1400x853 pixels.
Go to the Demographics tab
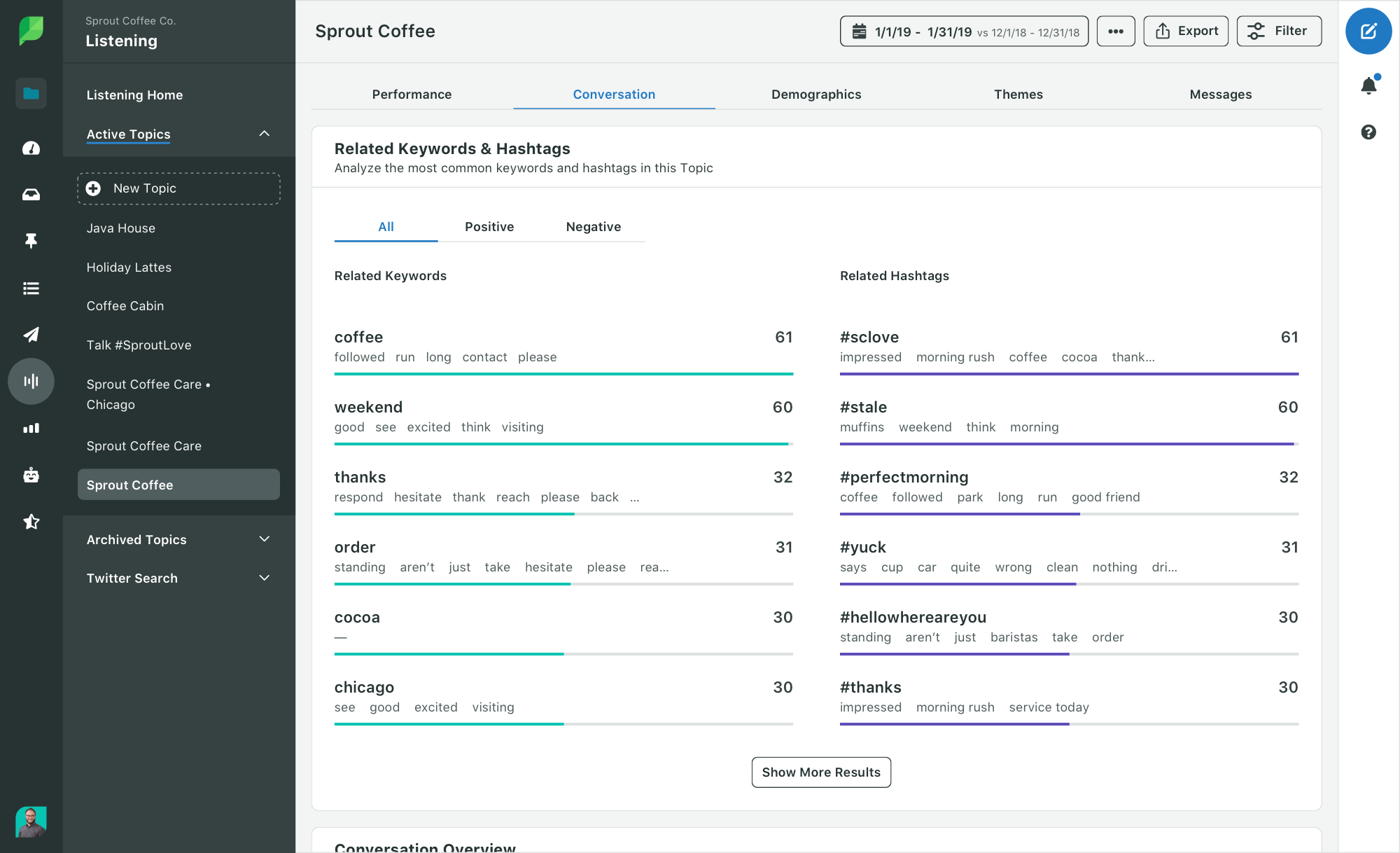(816, 95)
